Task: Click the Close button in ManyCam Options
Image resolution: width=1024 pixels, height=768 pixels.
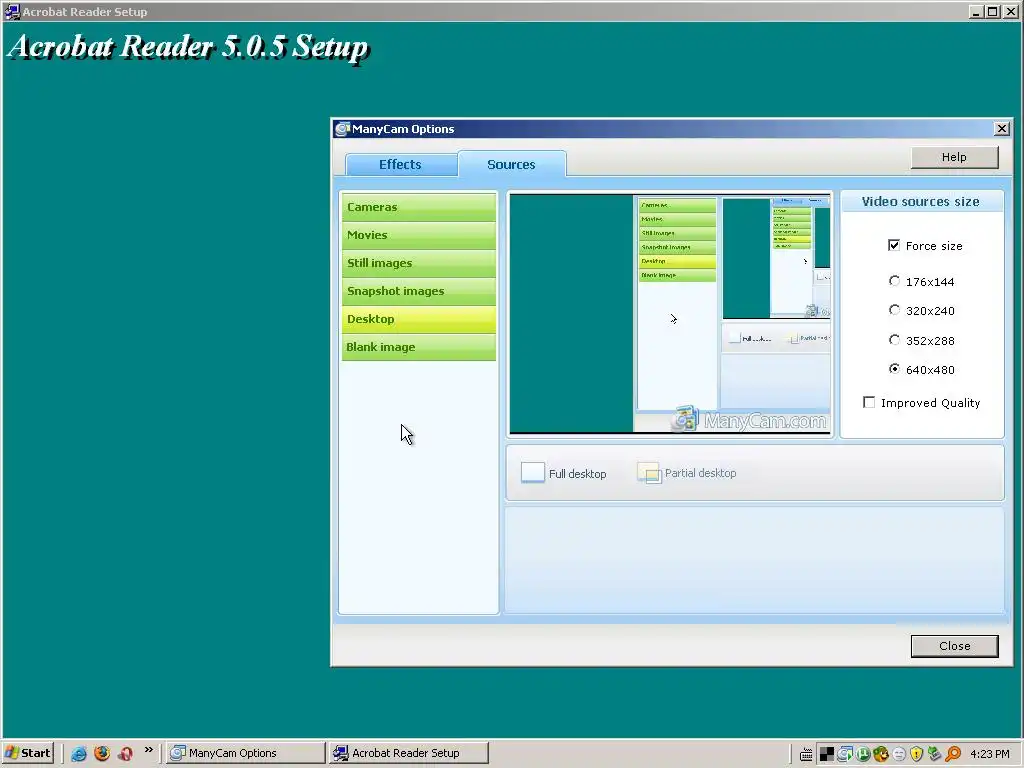Action: coord(954,646)
